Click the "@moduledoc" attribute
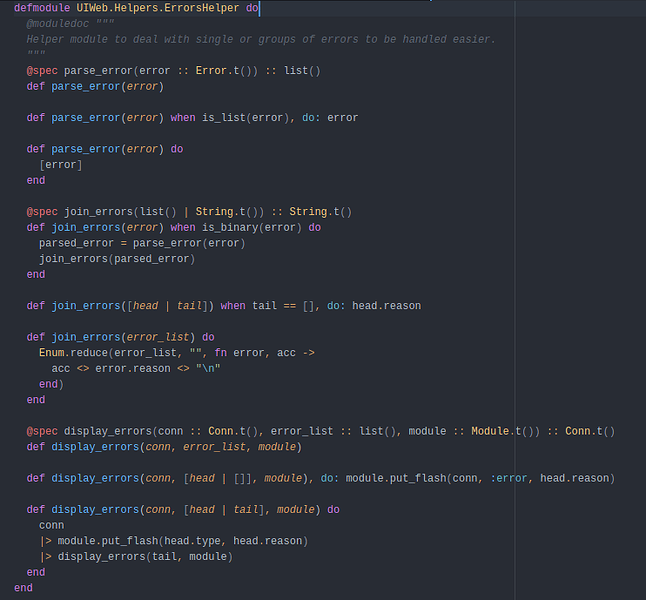 click(x=57, y=23)
